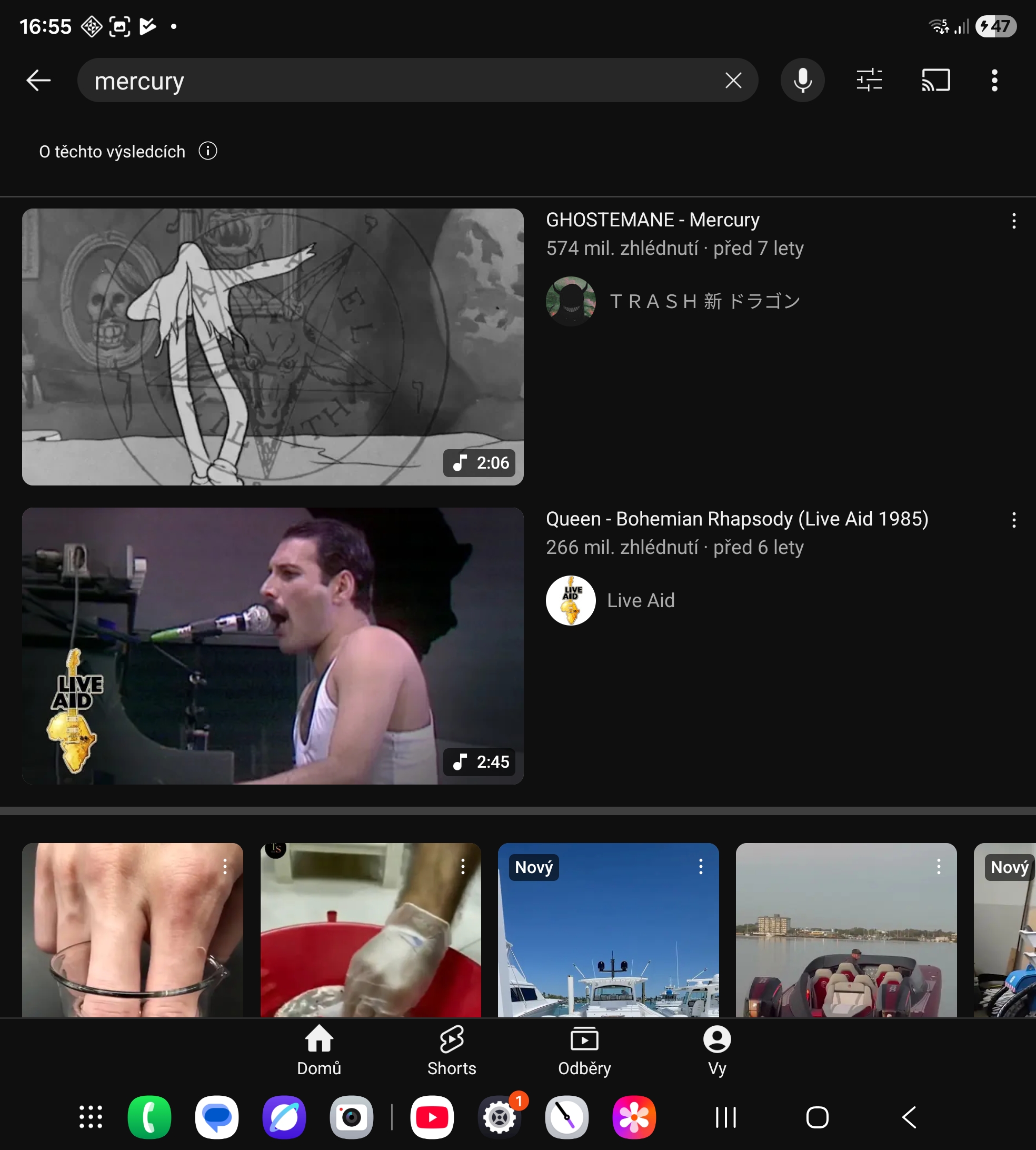This screenshot has width=1036, height=1150.
Task: Launch the Messages app in taskbar
Action: (217, 1117)
